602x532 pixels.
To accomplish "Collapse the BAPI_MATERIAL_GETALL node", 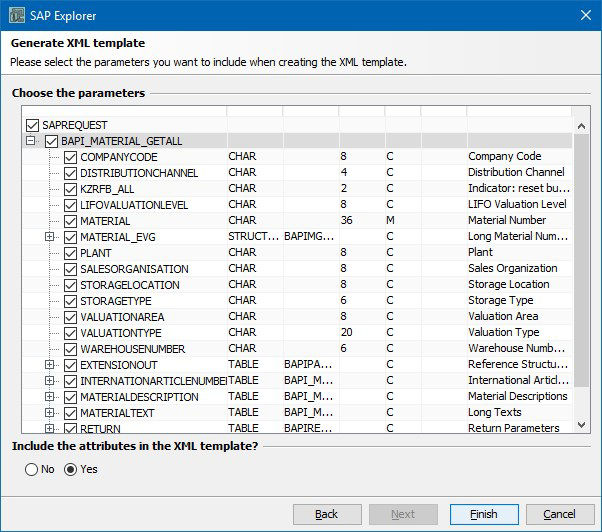I will 30,140.
